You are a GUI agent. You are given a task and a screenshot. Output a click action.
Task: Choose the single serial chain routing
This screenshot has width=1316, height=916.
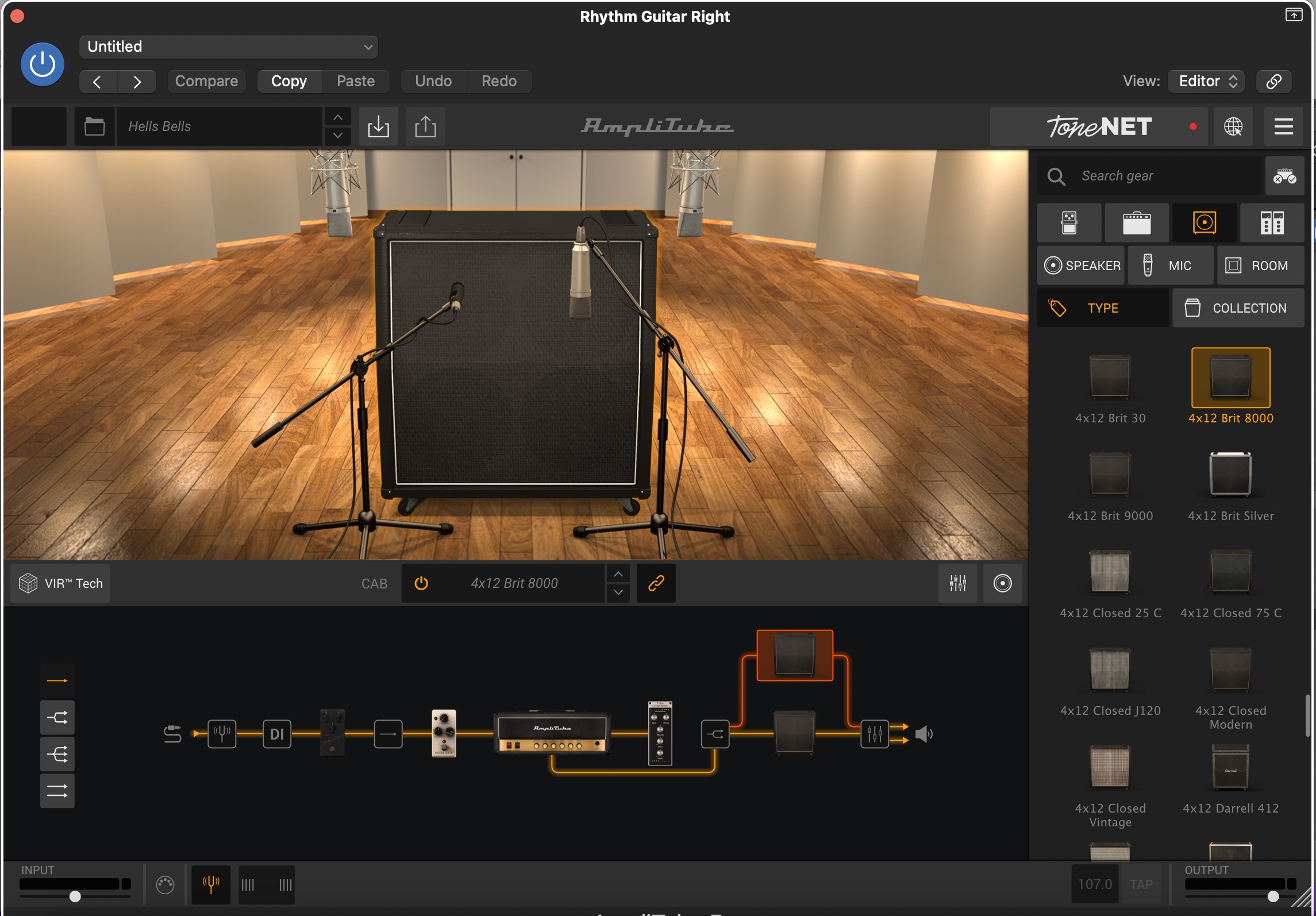(x=57, y=681)
